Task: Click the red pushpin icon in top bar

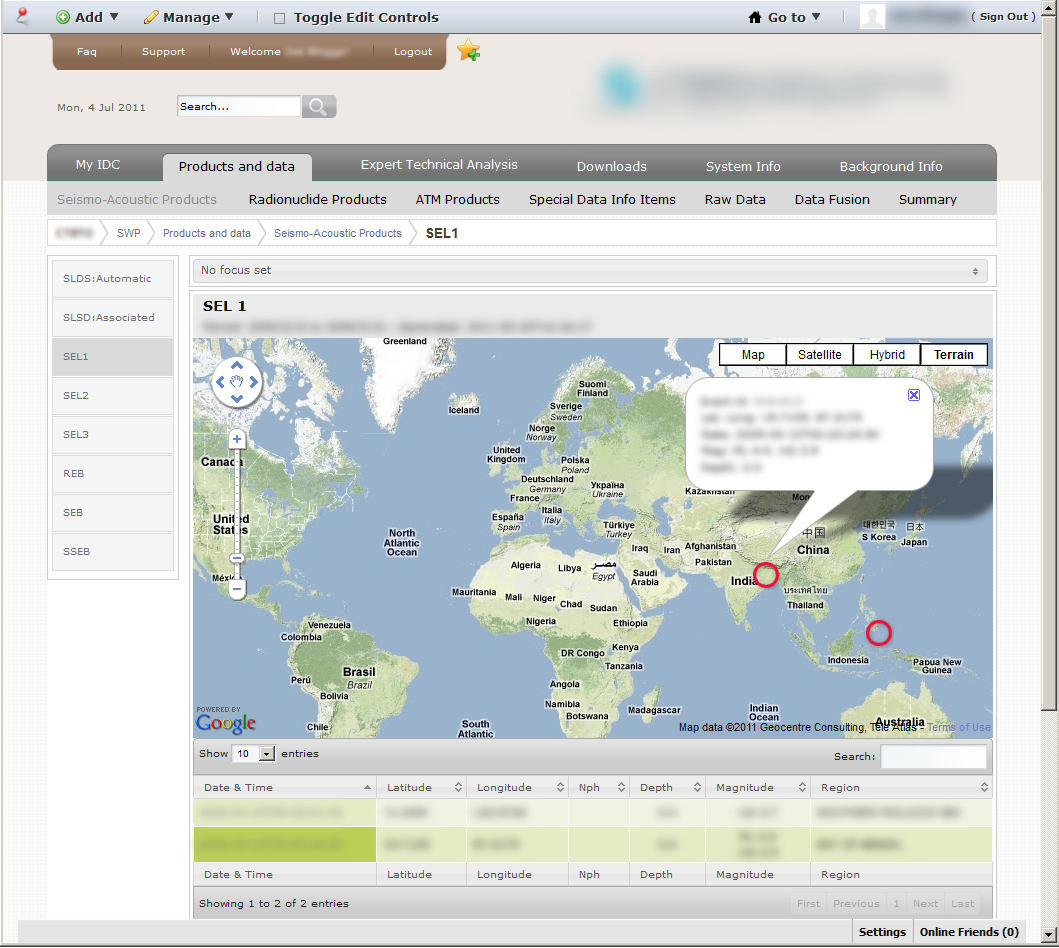Action: (x=22, y=15)
